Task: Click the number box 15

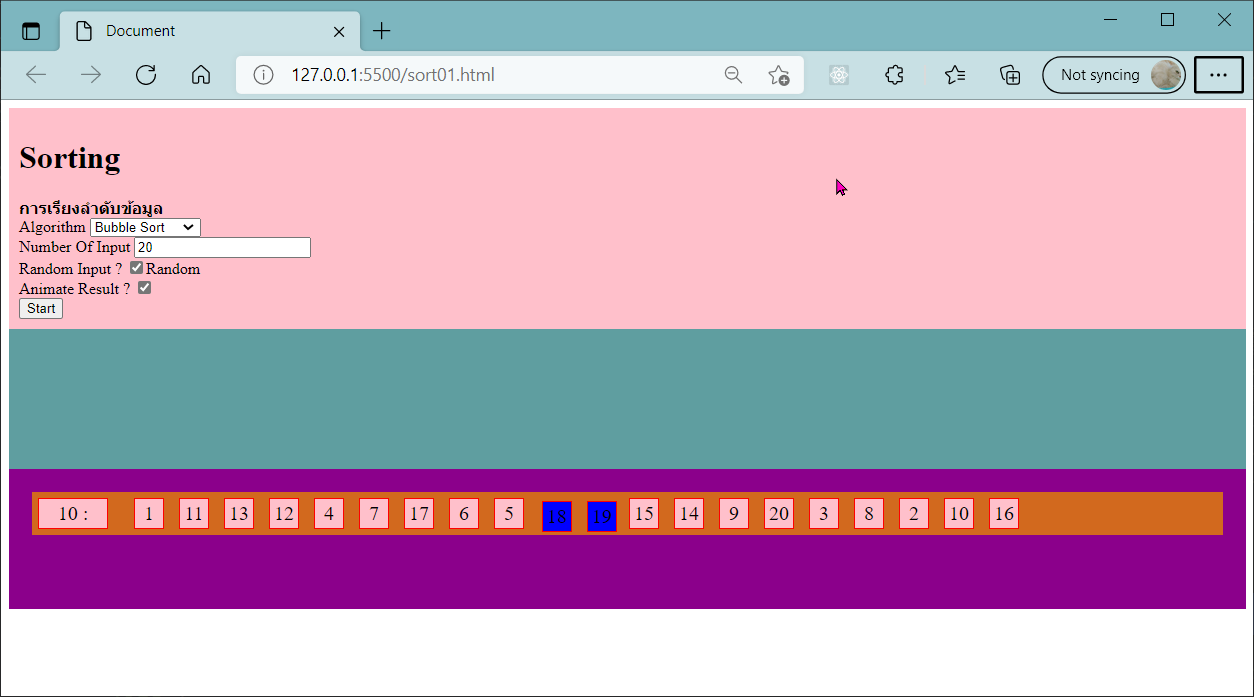Action: point(644,514)
